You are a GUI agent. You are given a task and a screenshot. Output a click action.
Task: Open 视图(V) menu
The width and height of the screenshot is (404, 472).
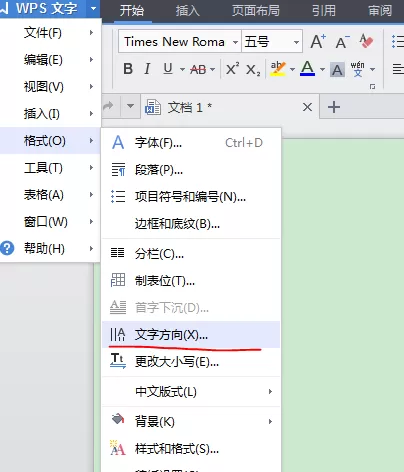point(50,87)
